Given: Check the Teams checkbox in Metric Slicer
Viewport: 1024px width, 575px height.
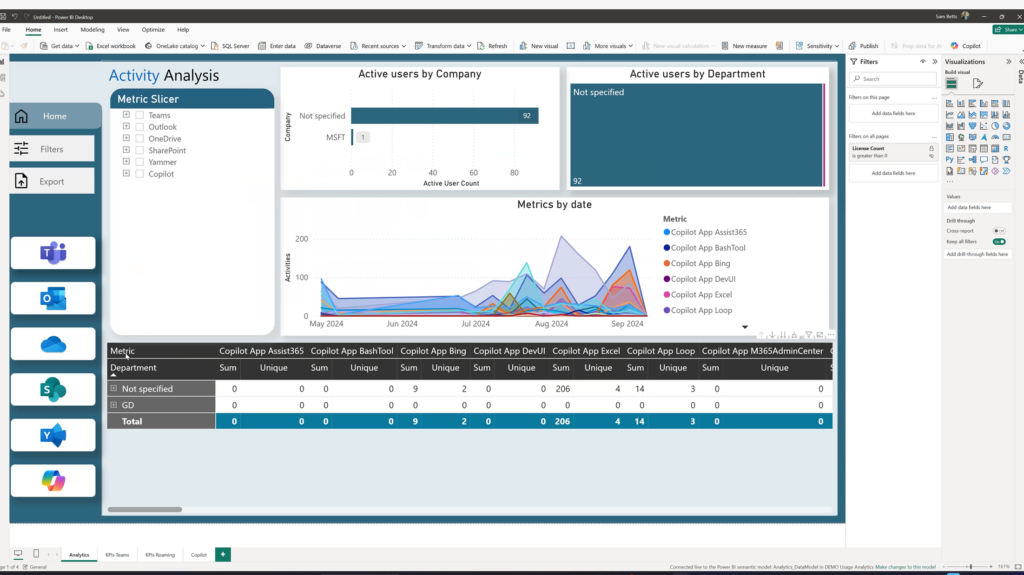Looking at the screenshot, I should (139, 115).
